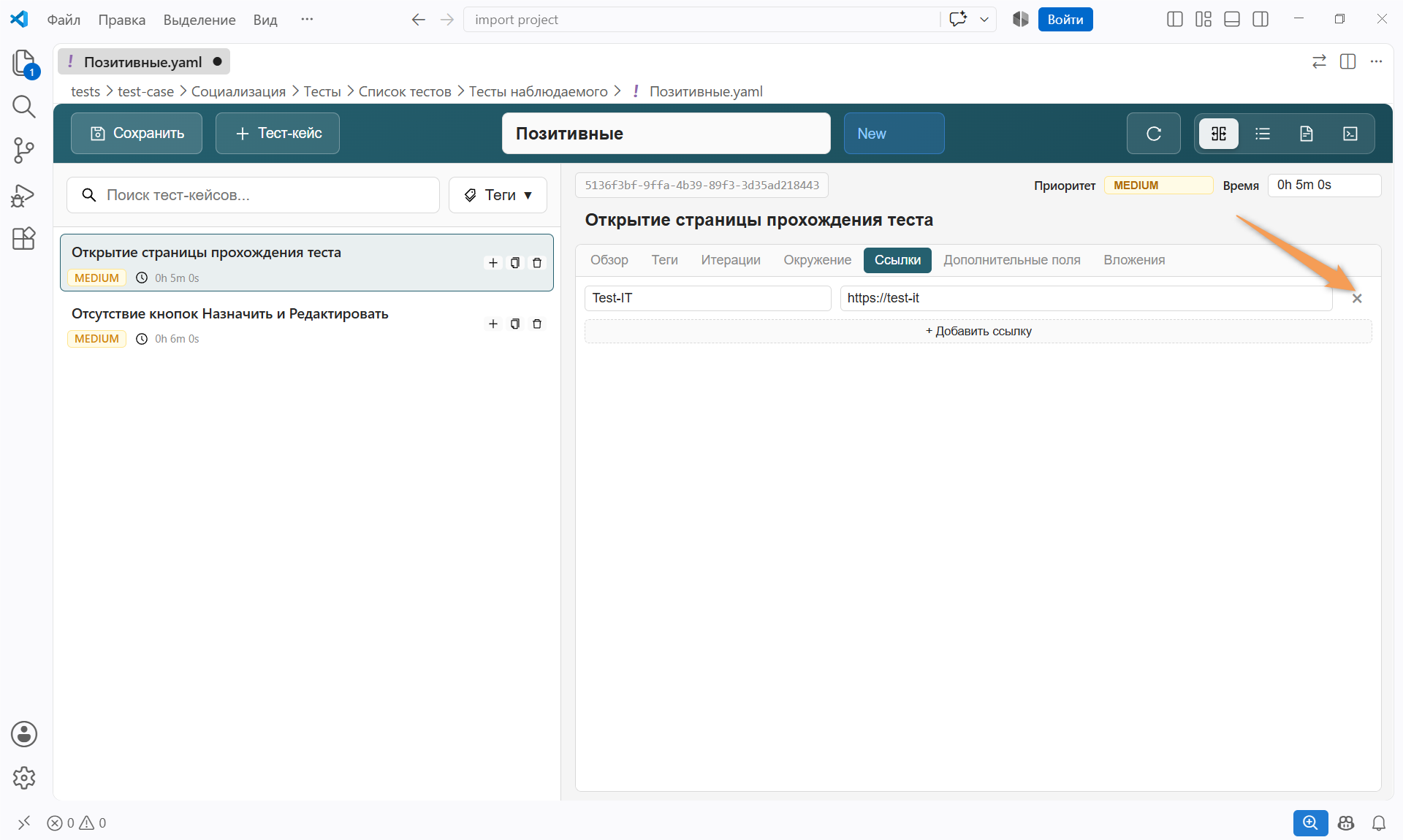Click the + Тест-кейс button
The width and height of the screenshot is (1403, 840).
coord(278,134)
